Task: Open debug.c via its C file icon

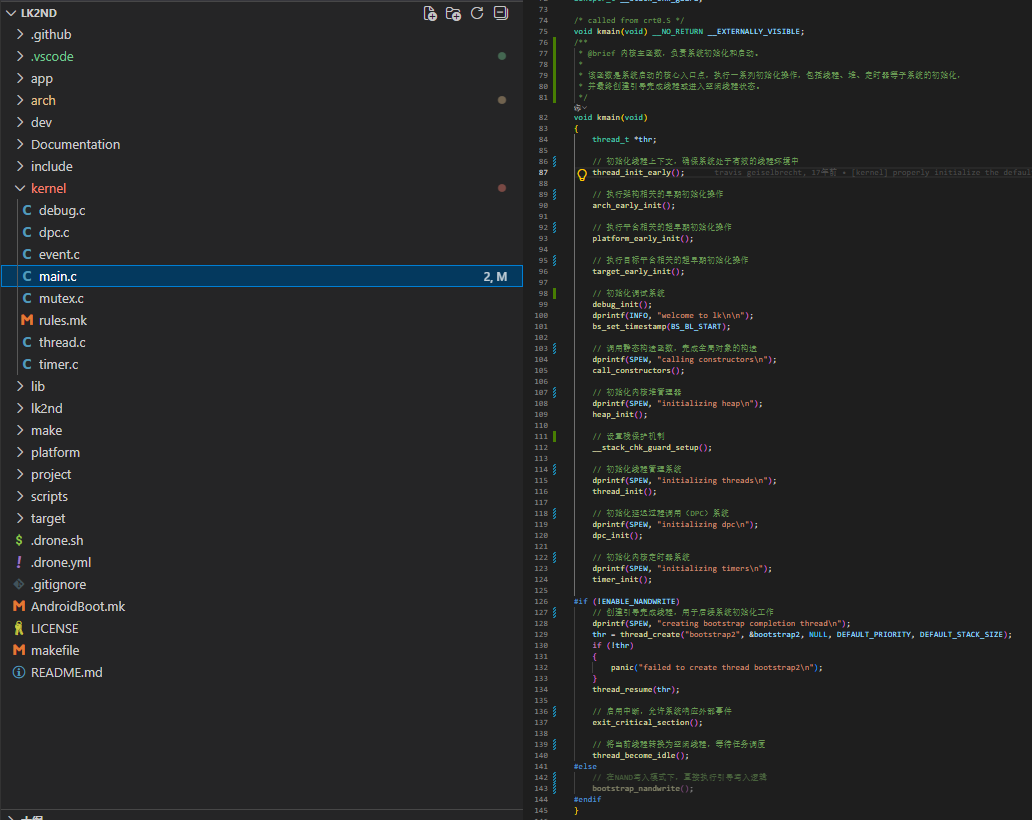Action: click(27, 211)
